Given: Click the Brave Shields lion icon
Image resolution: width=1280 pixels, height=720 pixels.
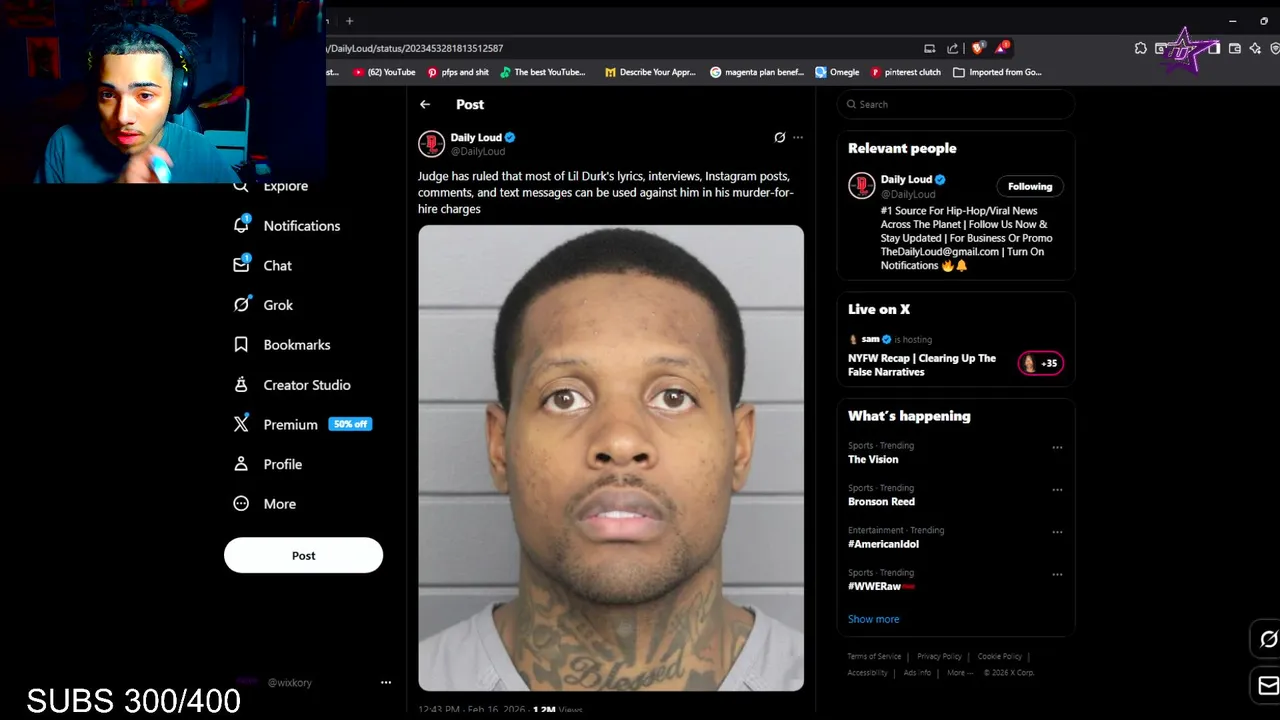Looking at the screenshot, I should coord(978,48).
